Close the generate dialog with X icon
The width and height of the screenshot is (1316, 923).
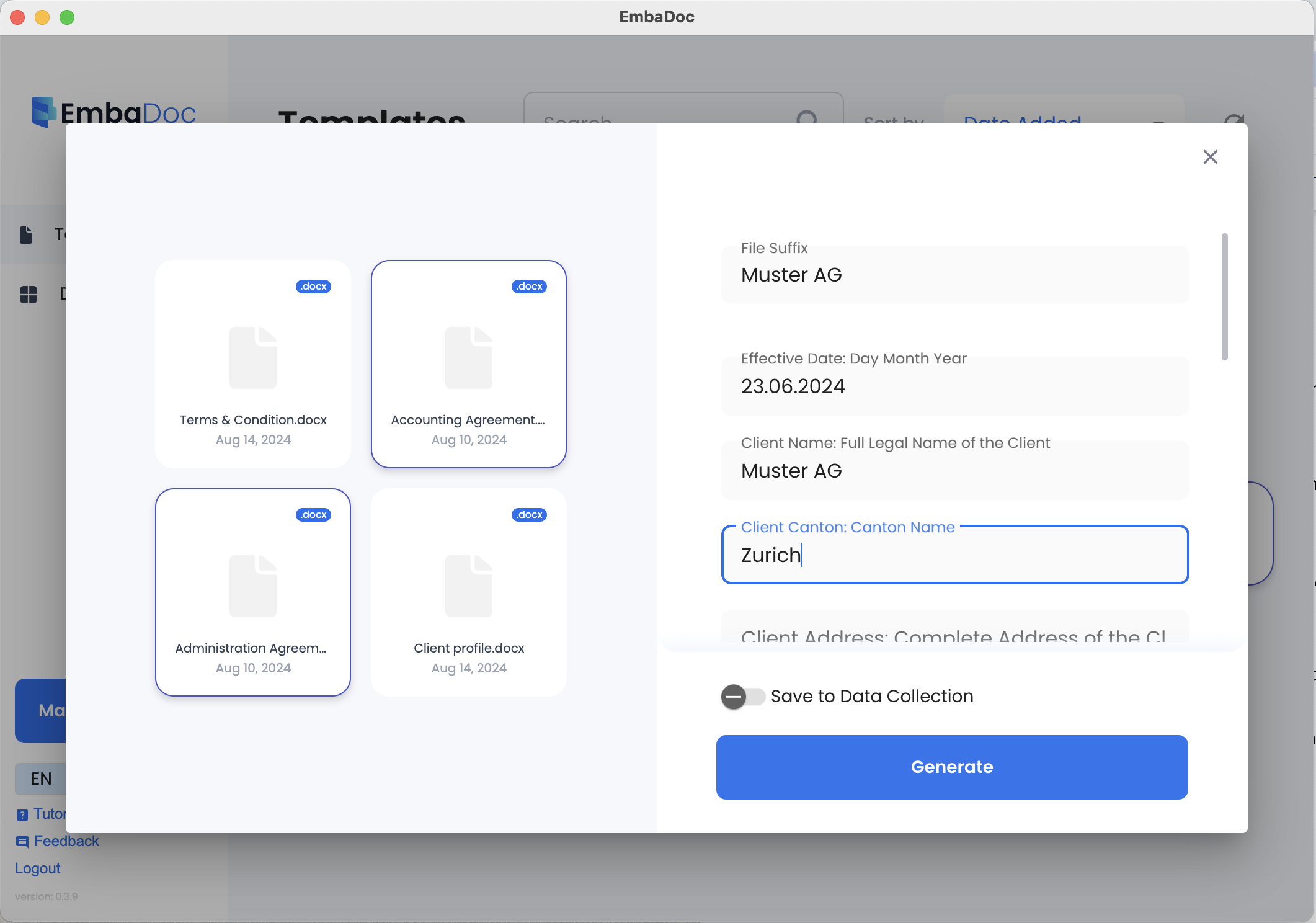click(x=1210, y=157)
